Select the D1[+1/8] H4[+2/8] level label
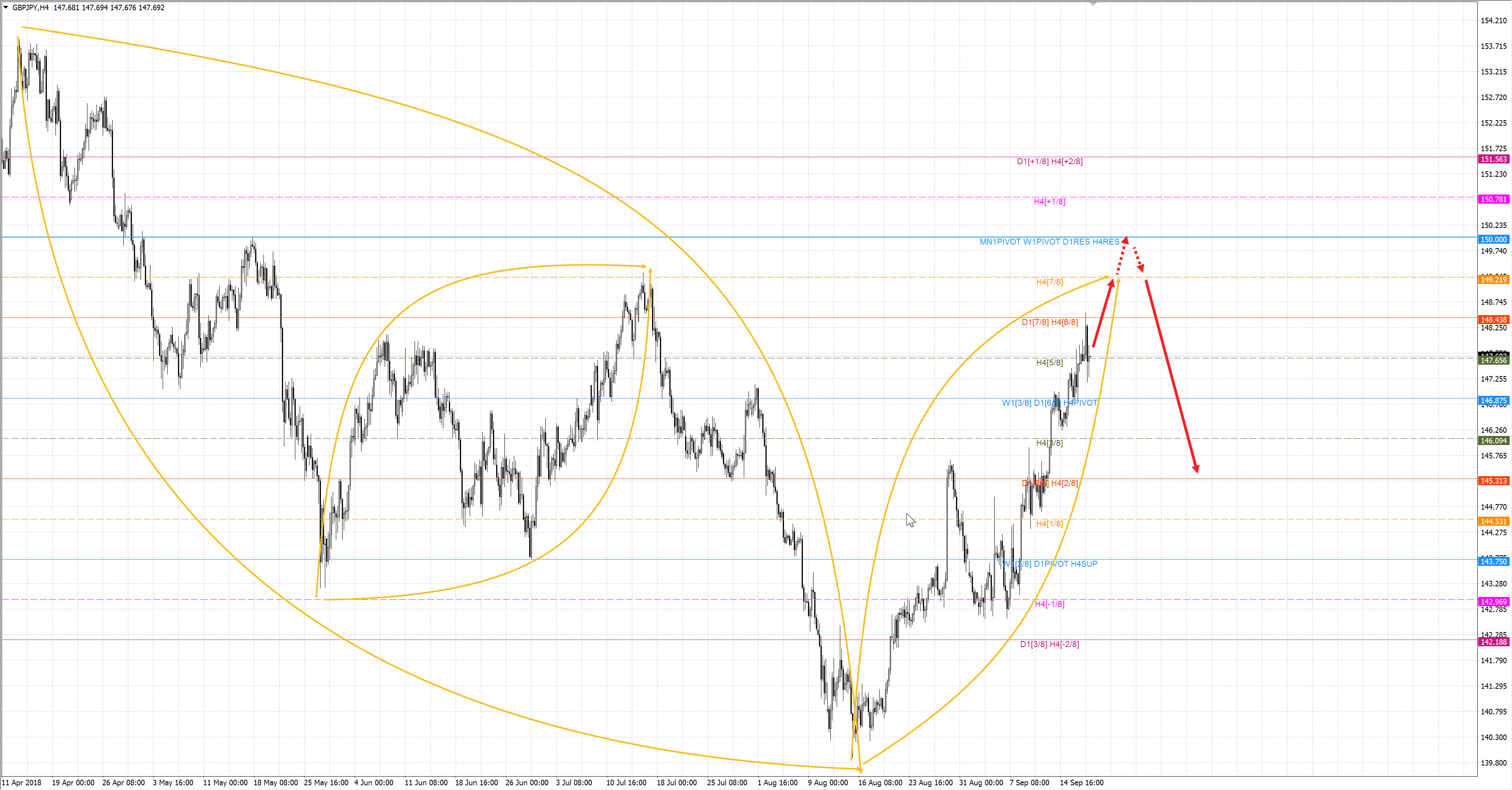This screenshot has width=1512, height=790. click(x=1049, y=161)
